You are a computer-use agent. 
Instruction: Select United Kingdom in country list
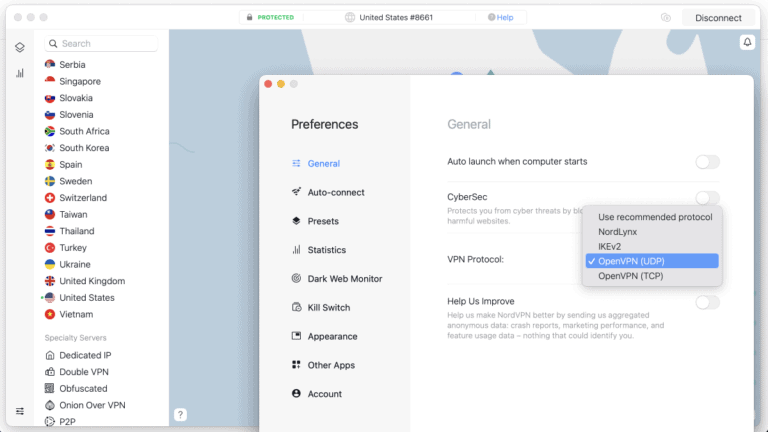click(92, 281)
